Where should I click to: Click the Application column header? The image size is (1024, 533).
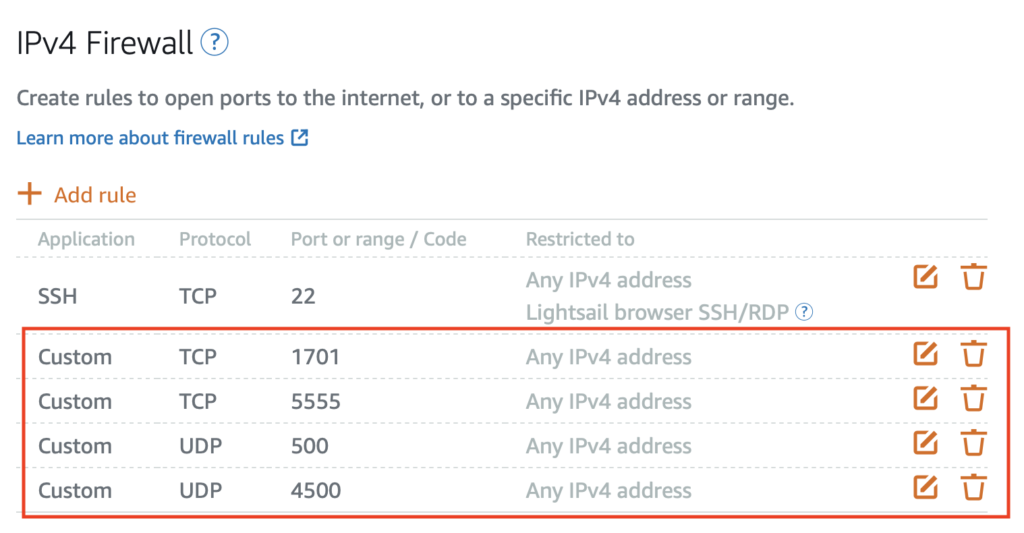(x=86, y=239)
